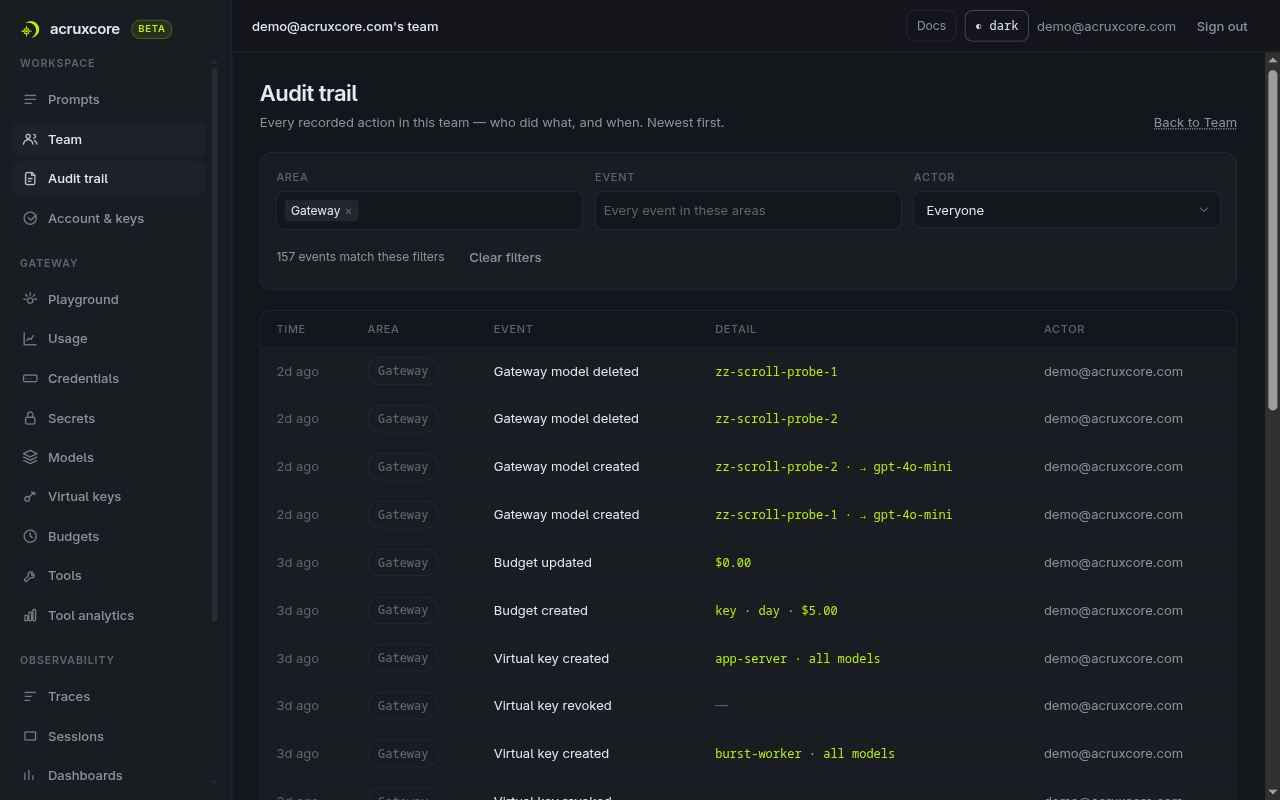Click demo@acruxcore.com in the header

[x=1106, y=27]
